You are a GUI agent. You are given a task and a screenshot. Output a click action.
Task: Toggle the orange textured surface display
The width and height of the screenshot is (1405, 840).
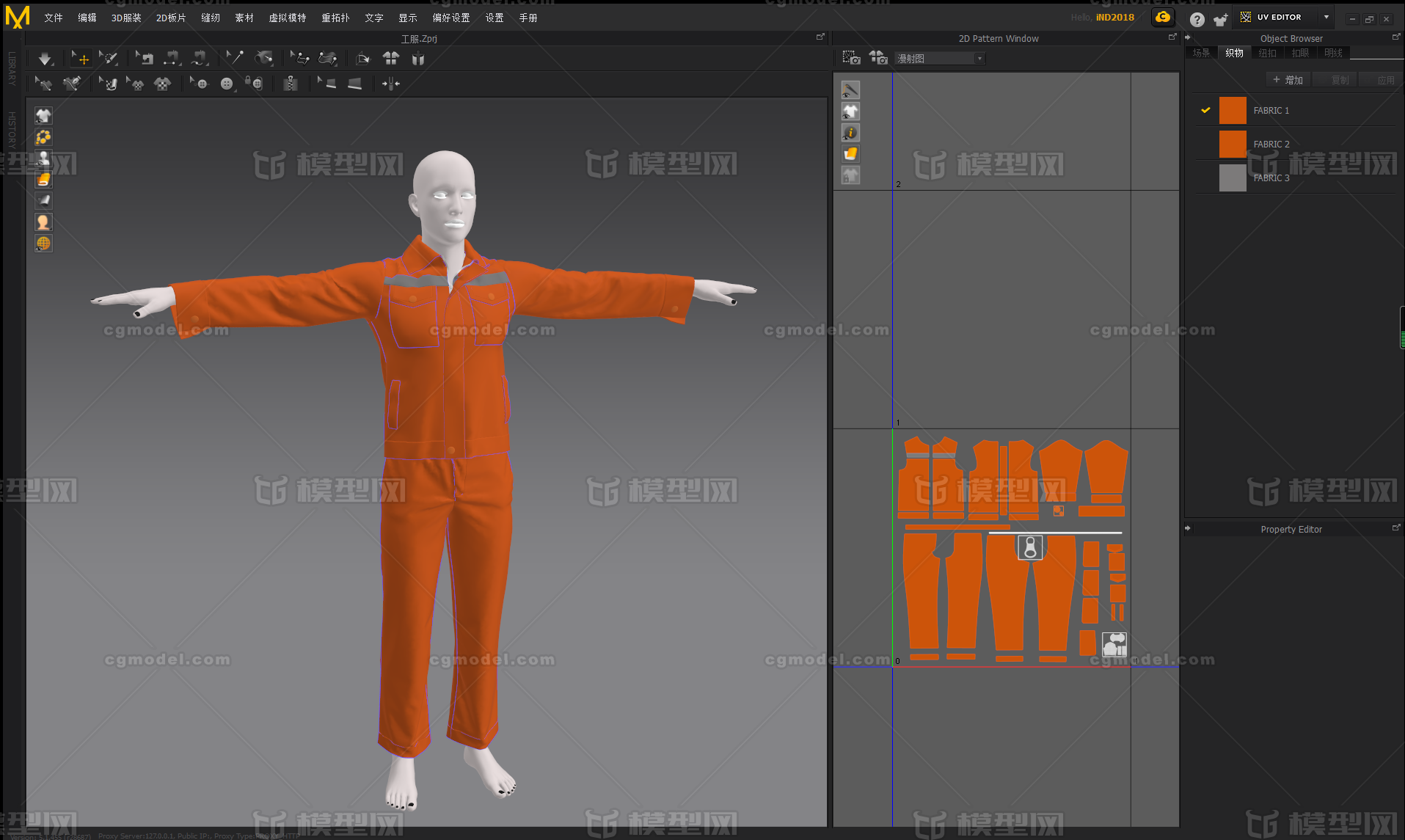tap(43, 179)
